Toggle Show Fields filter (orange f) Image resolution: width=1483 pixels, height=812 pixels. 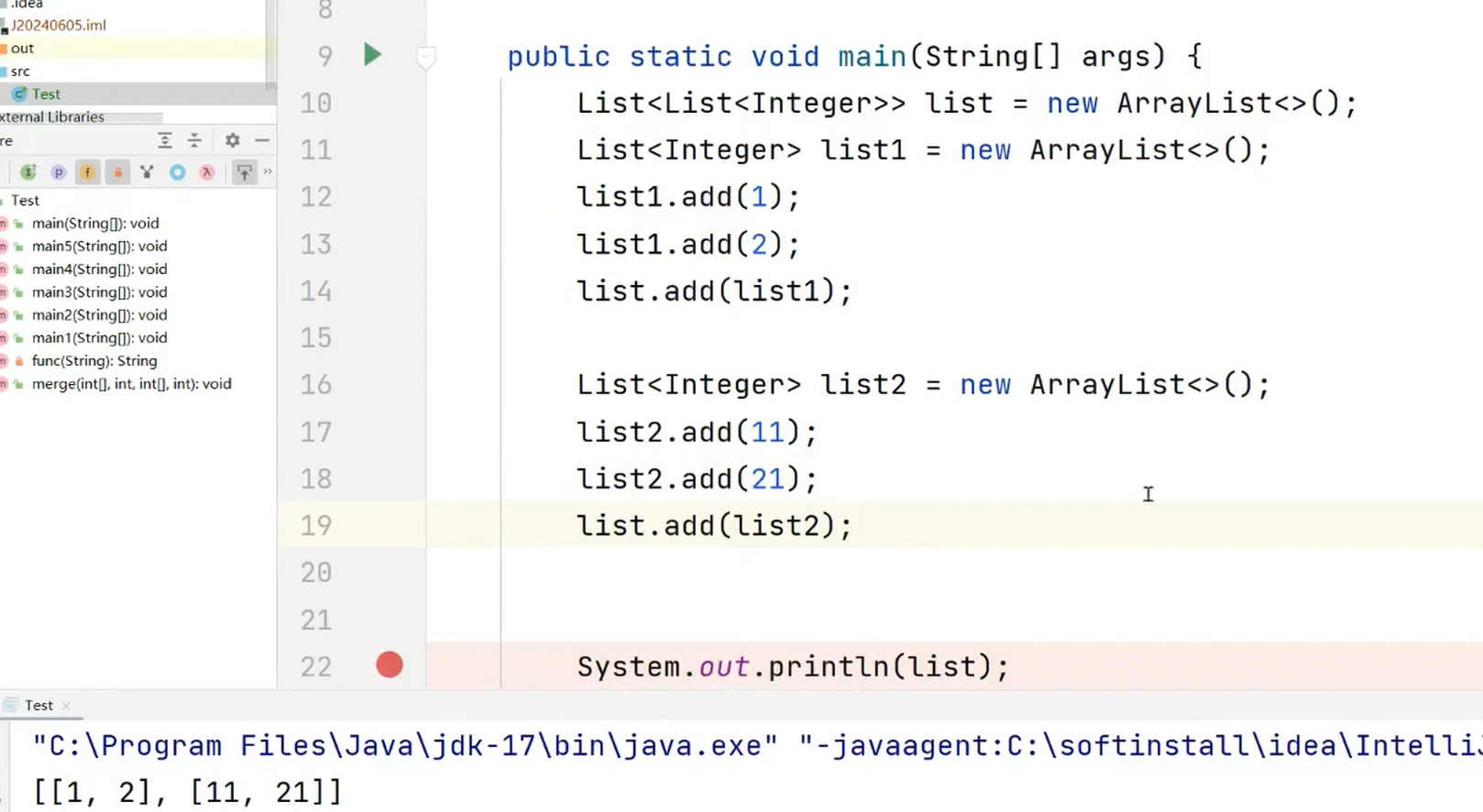88,171
